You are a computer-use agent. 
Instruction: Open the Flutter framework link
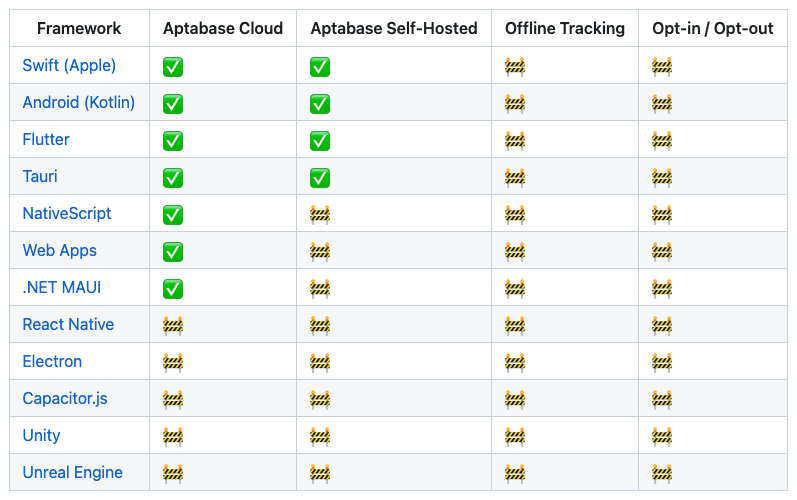pos(46,140)
